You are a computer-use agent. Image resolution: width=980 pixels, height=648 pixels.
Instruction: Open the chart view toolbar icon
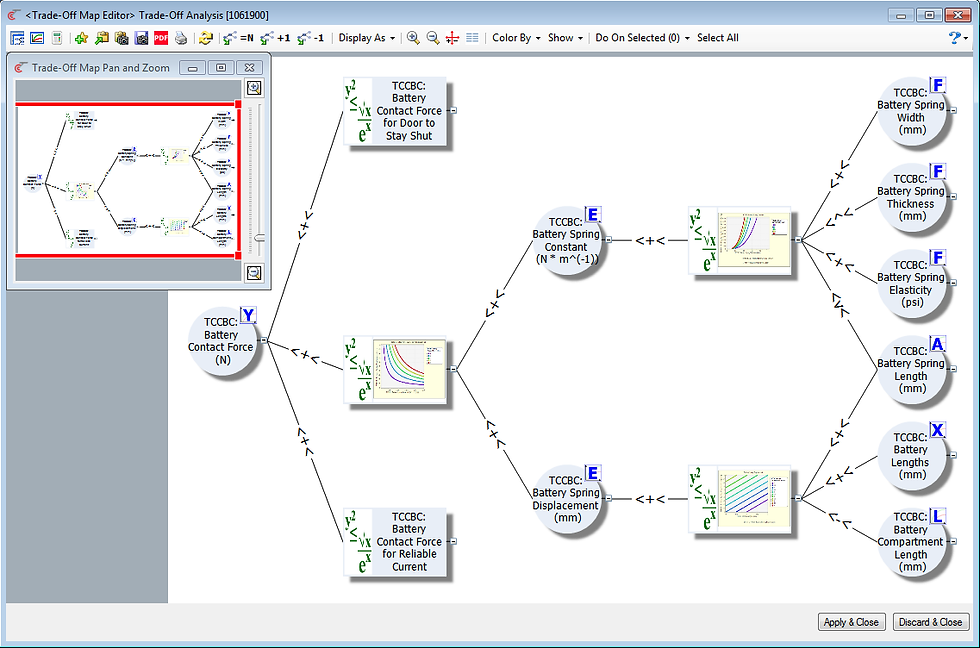pos(37,38)
